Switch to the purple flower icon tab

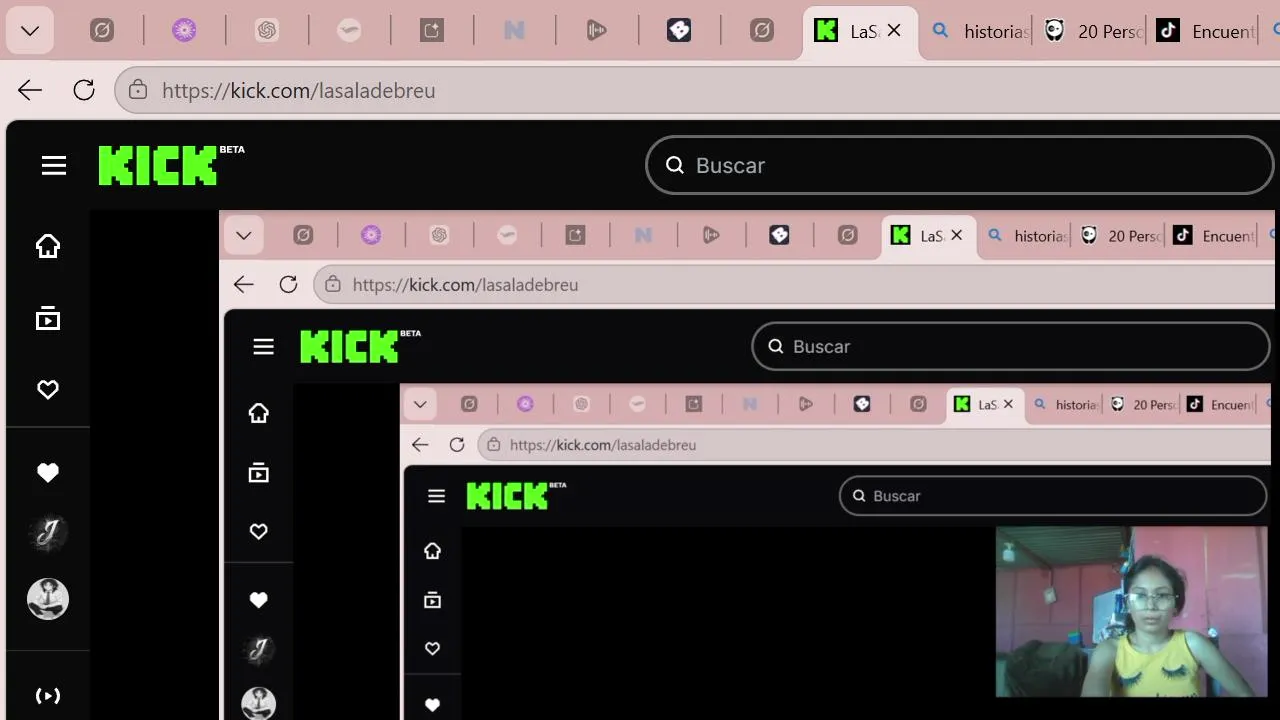click(184, 31)
